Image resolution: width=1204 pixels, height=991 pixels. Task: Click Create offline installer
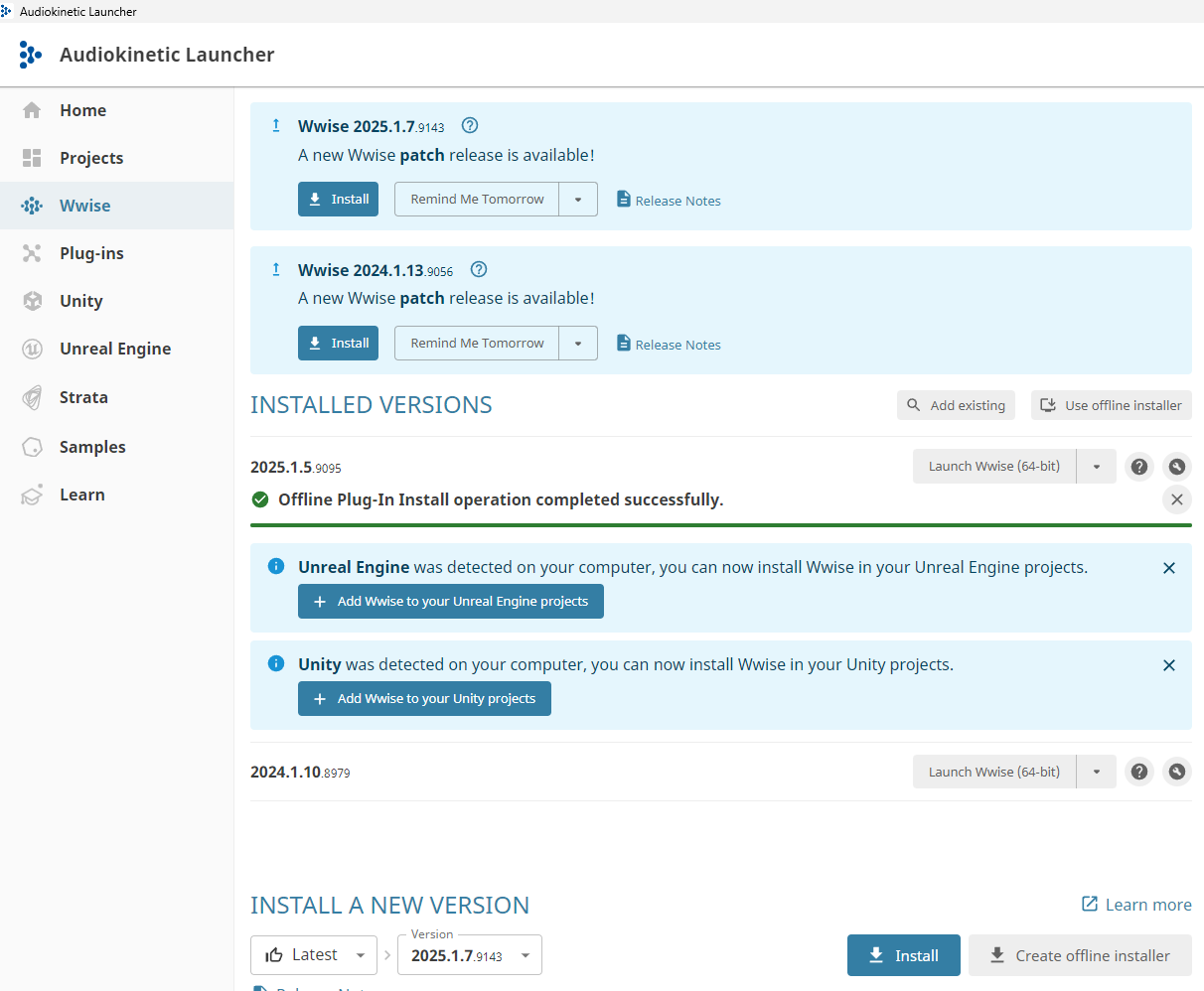coord(1080,955)
